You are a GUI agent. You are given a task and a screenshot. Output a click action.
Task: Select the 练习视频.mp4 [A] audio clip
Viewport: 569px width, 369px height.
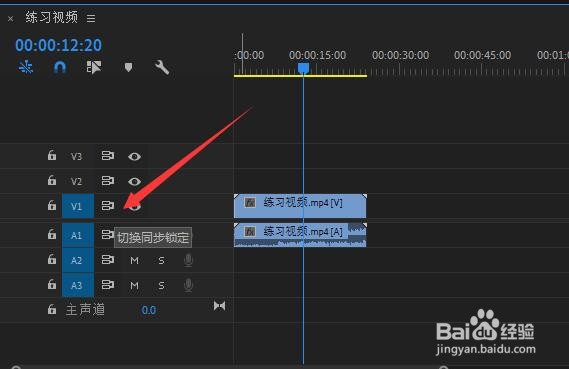pyautogui.click(x=300, y=235)
